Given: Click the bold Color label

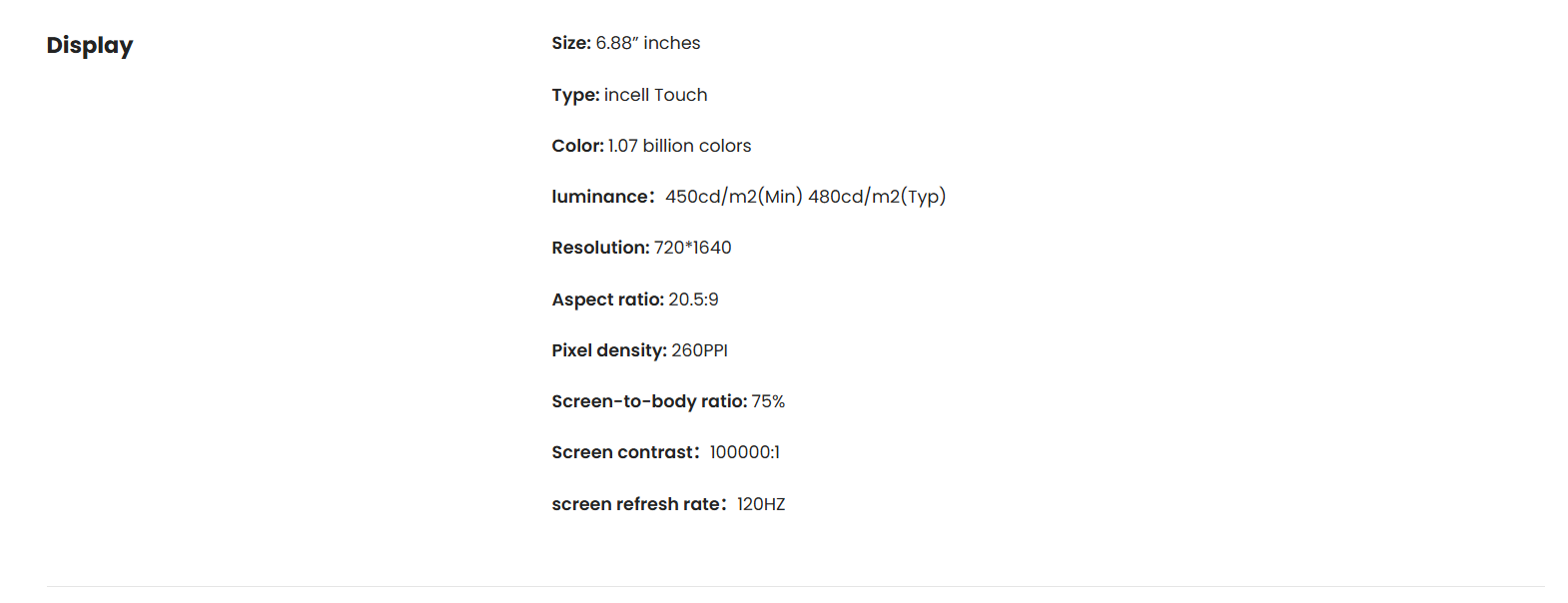Looking at the screenshot, I should point(577,146).
